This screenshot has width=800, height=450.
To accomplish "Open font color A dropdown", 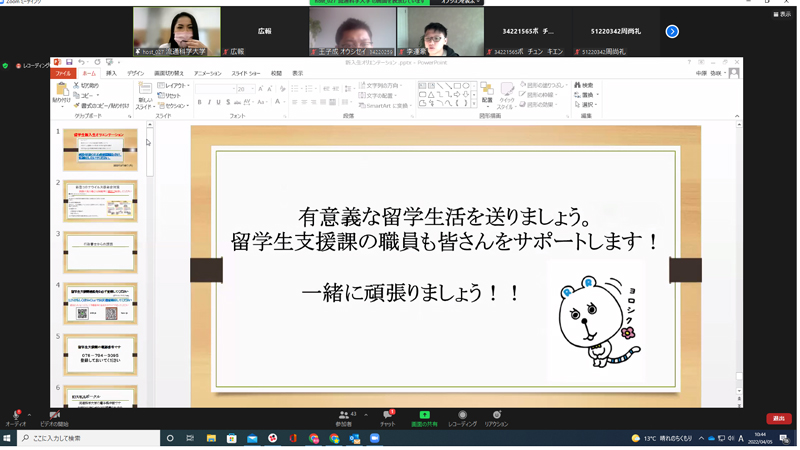I will click(x=284, y=102).
